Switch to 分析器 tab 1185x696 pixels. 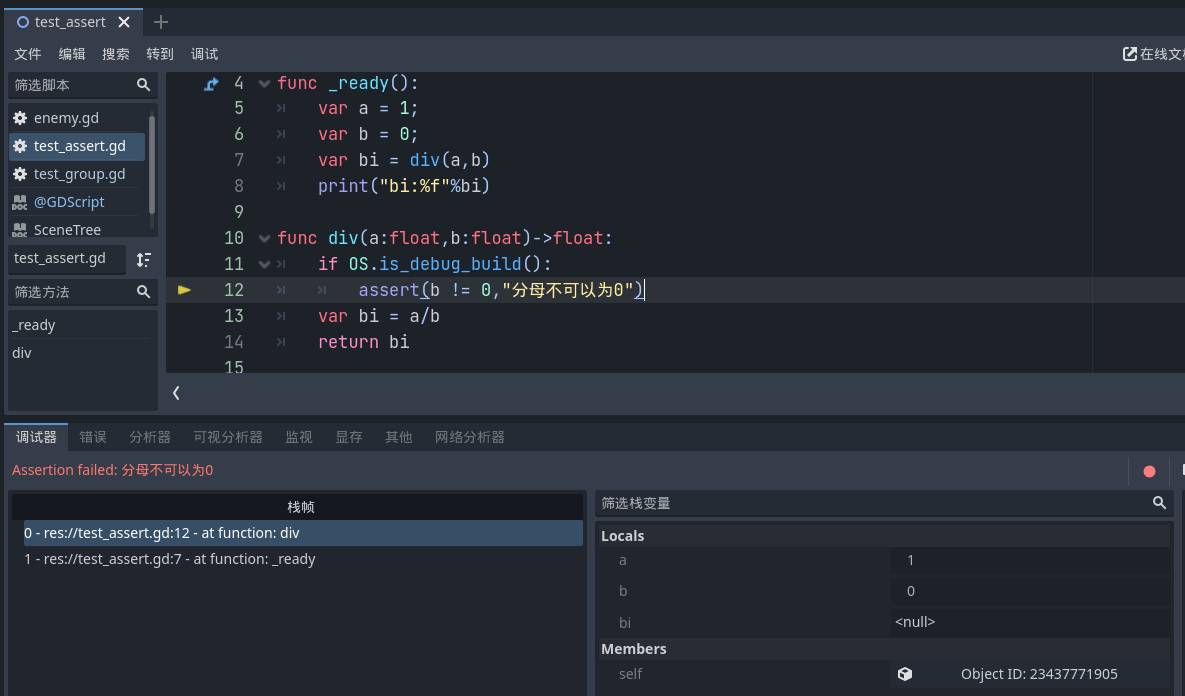(150, 437)
